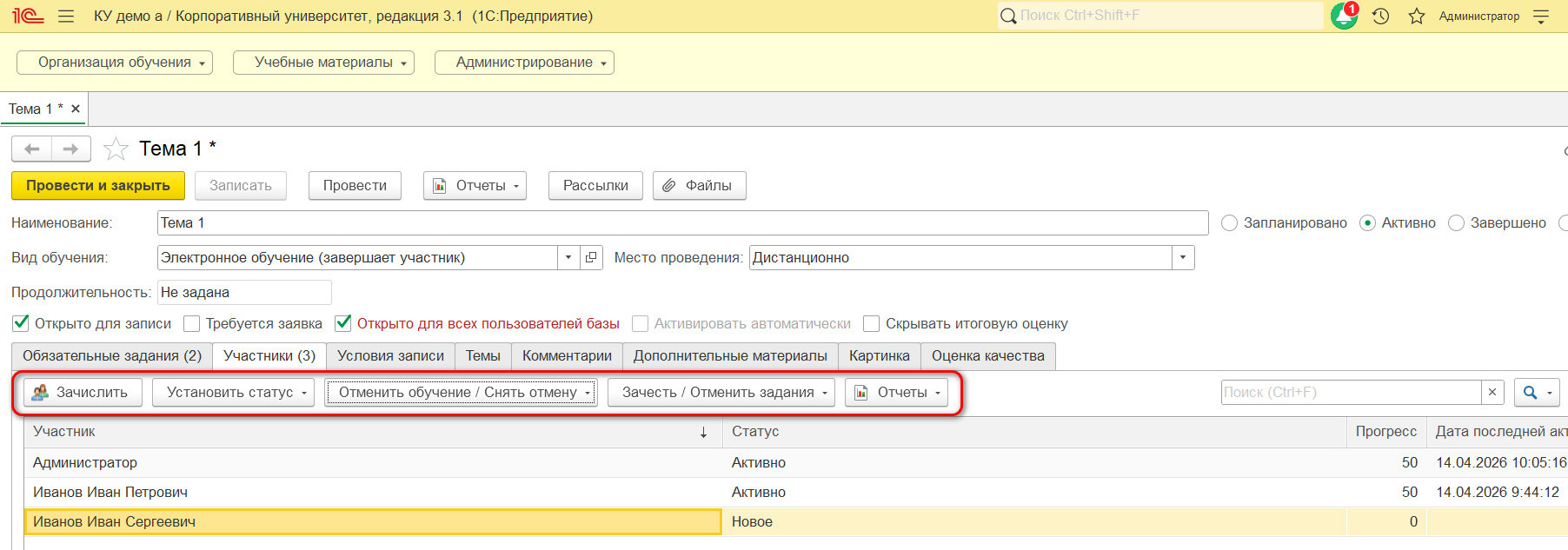1568x550 pixels.
Task: Open Вид обучения dropdown arrow
Action: click(x=568, y=257)
